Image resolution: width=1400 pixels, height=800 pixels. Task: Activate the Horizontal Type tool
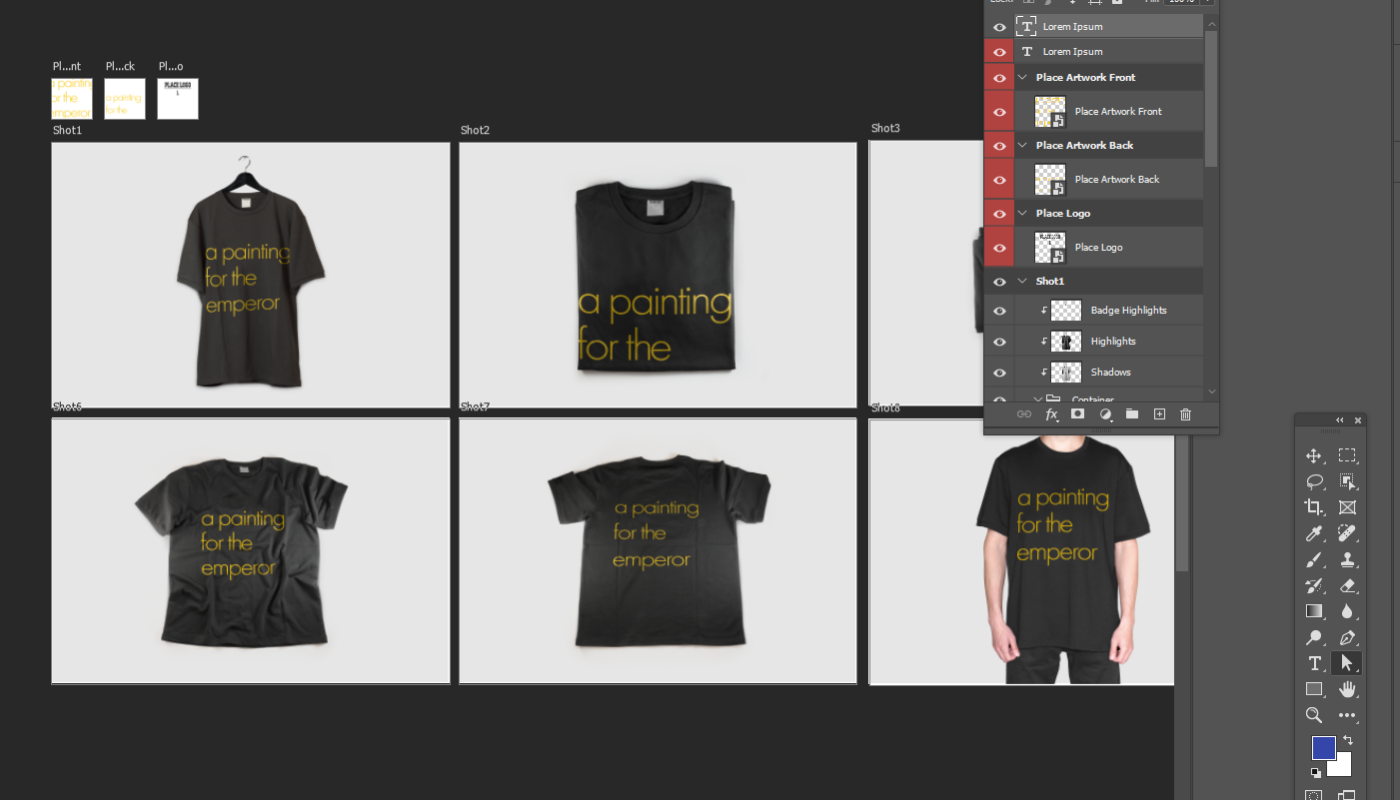tap(1314, 663)
